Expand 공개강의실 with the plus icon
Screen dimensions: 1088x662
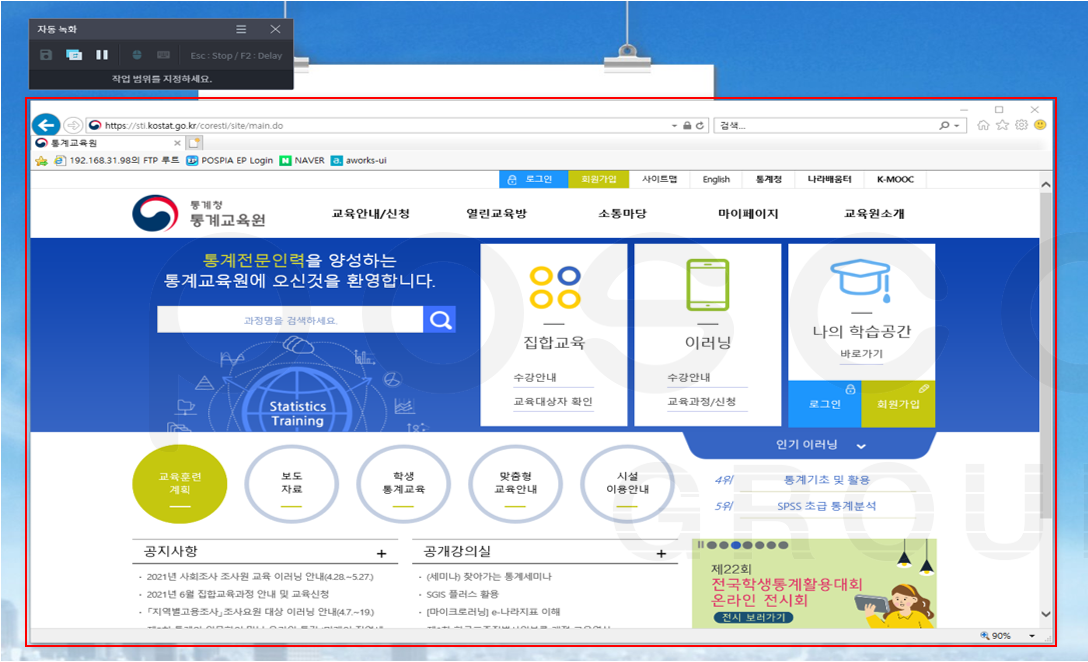tap(661, 553)
